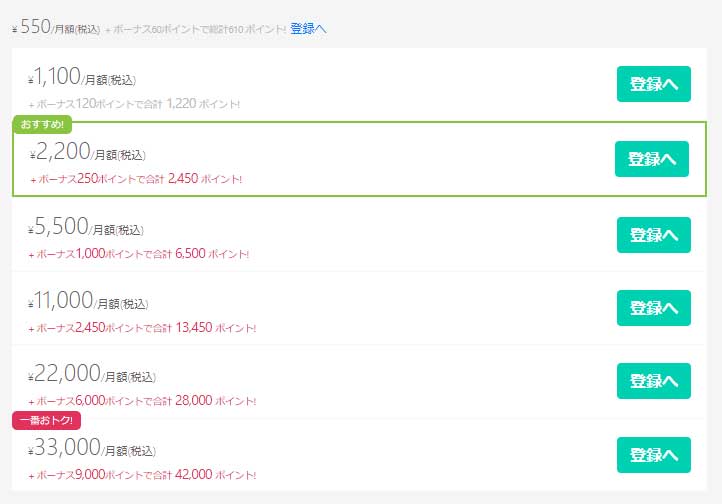
Task: Register for the ¥22,000 monthly plan
Action: coord(653,381)
